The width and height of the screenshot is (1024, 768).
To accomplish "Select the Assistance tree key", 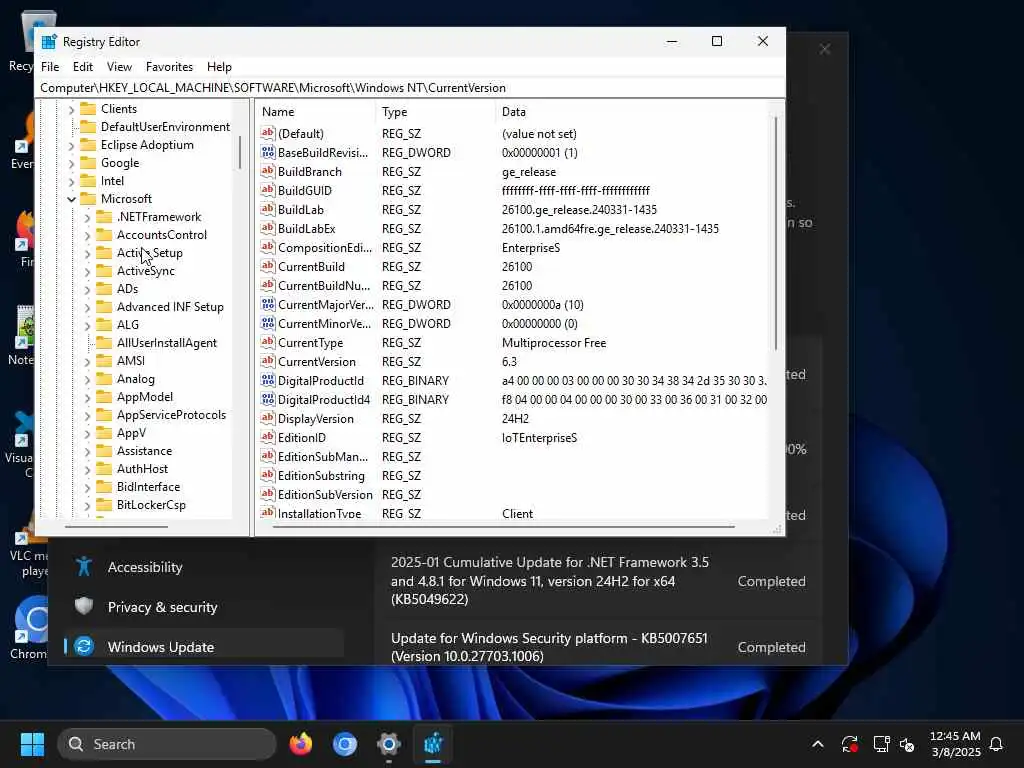I will (144, 451).
